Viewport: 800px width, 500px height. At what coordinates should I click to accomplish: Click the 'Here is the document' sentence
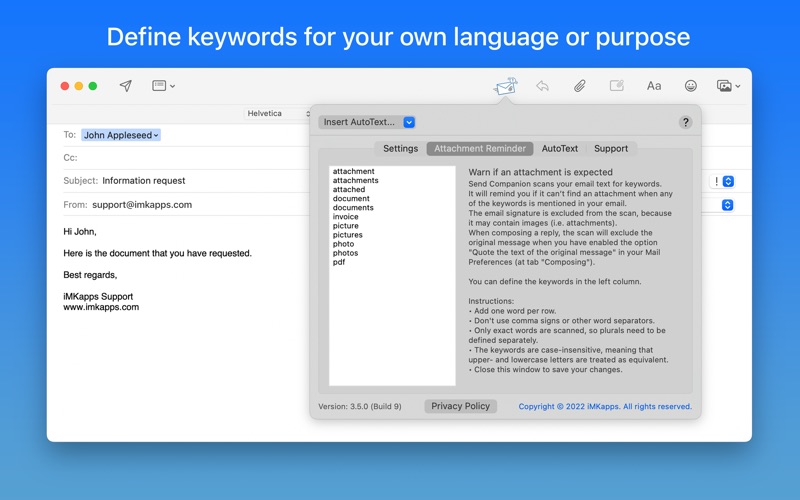tap(157, 253)
